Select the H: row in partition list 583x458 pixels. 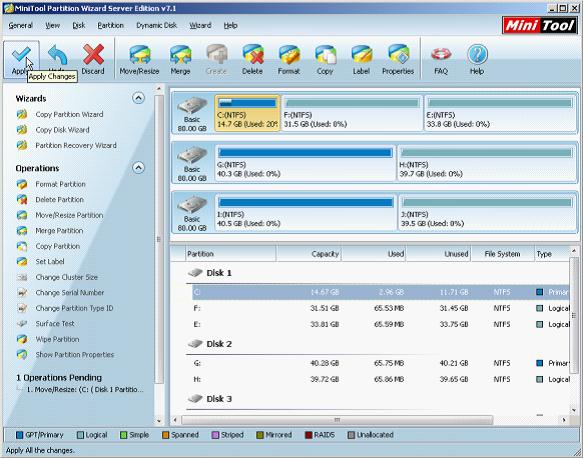pos(381,380)
